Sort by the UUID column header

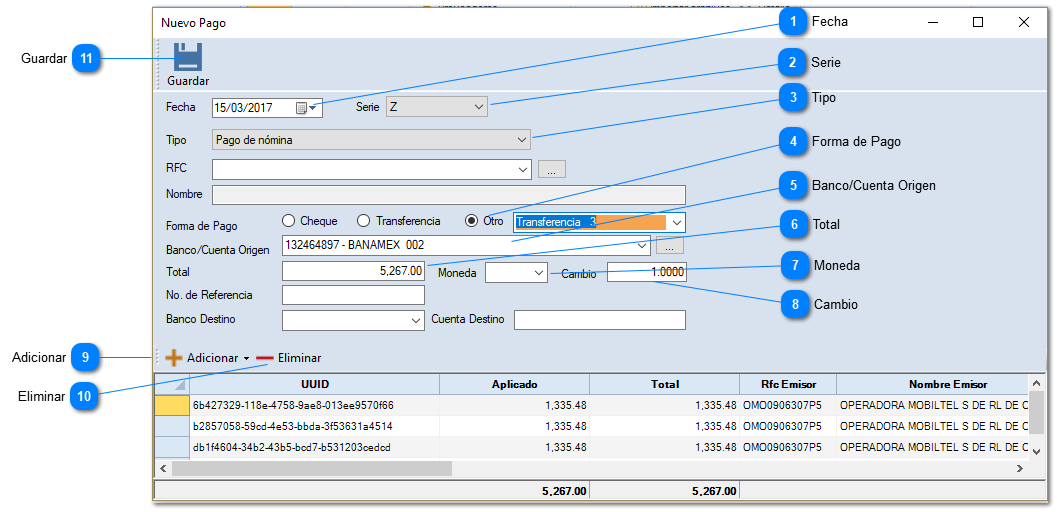pos(314,384)
